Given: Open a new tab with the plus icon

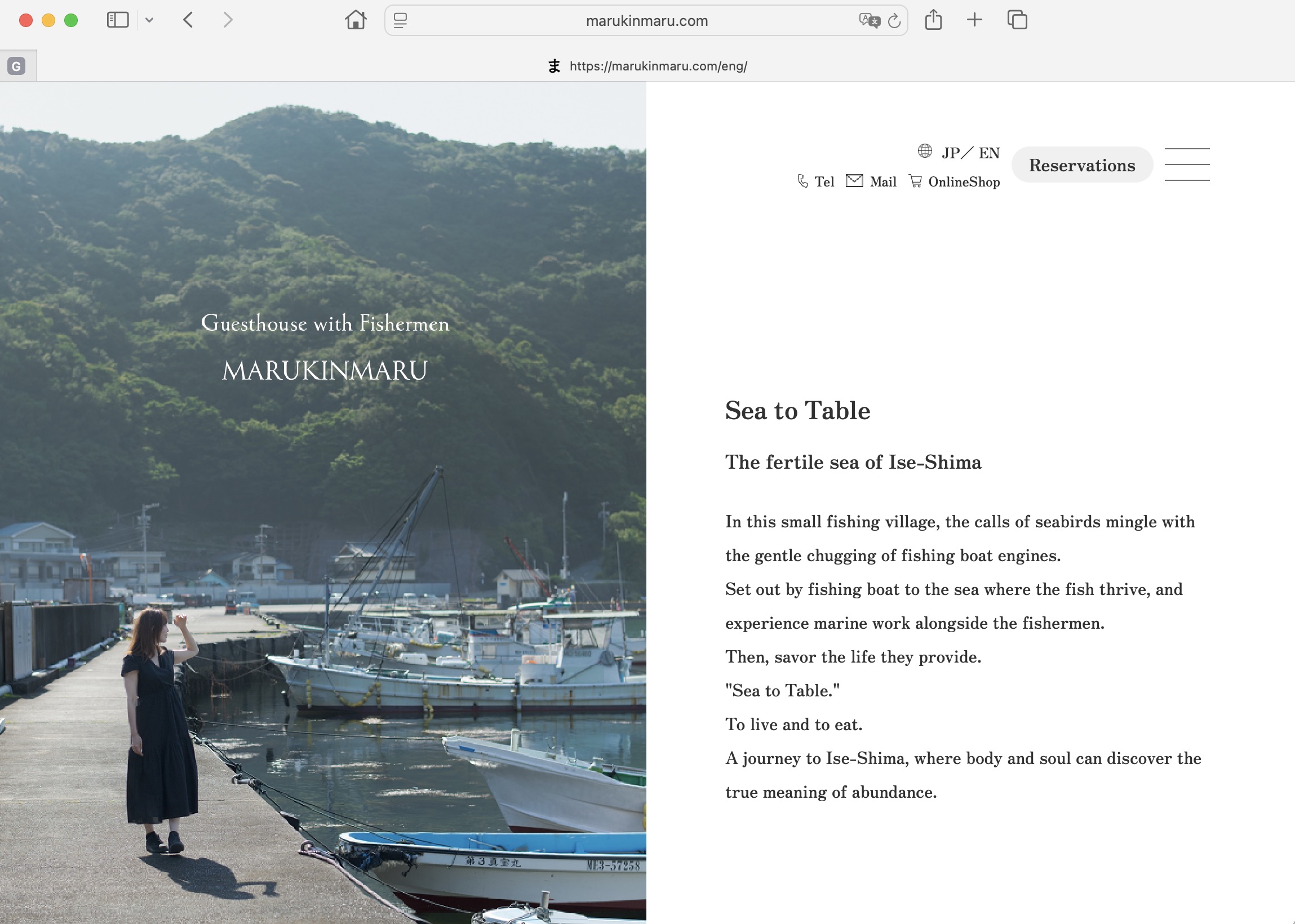Looking at the screenshot, I should tap(974, 20).
